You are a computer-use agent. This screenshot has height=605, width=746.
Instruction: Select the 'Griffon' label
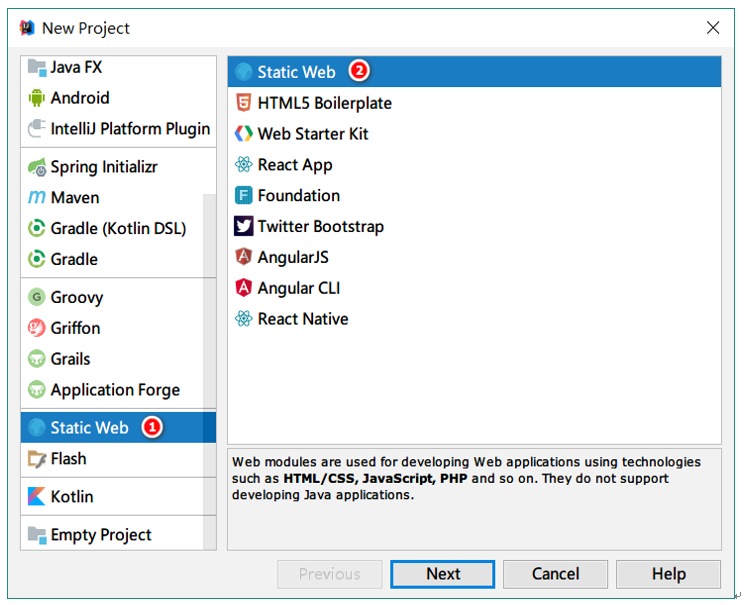tap(76, 328)
